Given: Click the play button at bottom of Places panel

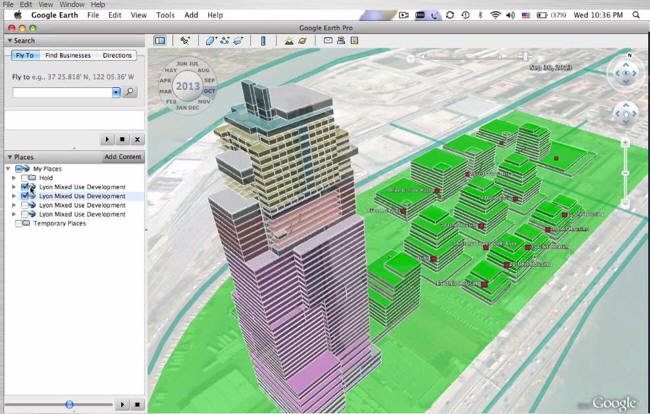Looking at the screenshot, I should point(122,404).
